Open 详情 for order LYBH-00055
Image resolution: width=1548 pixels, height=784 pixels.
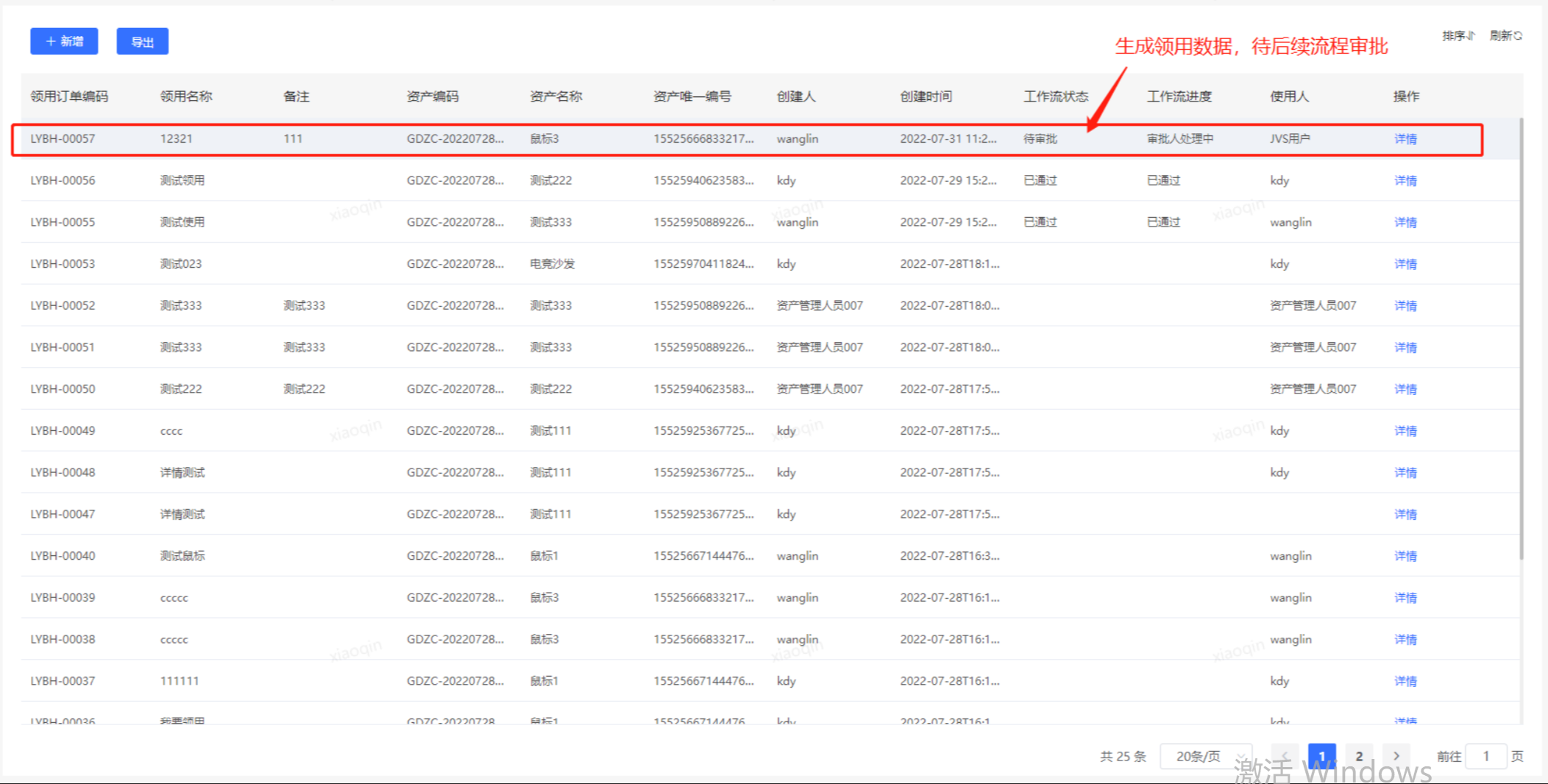(x=1405, y=222)
